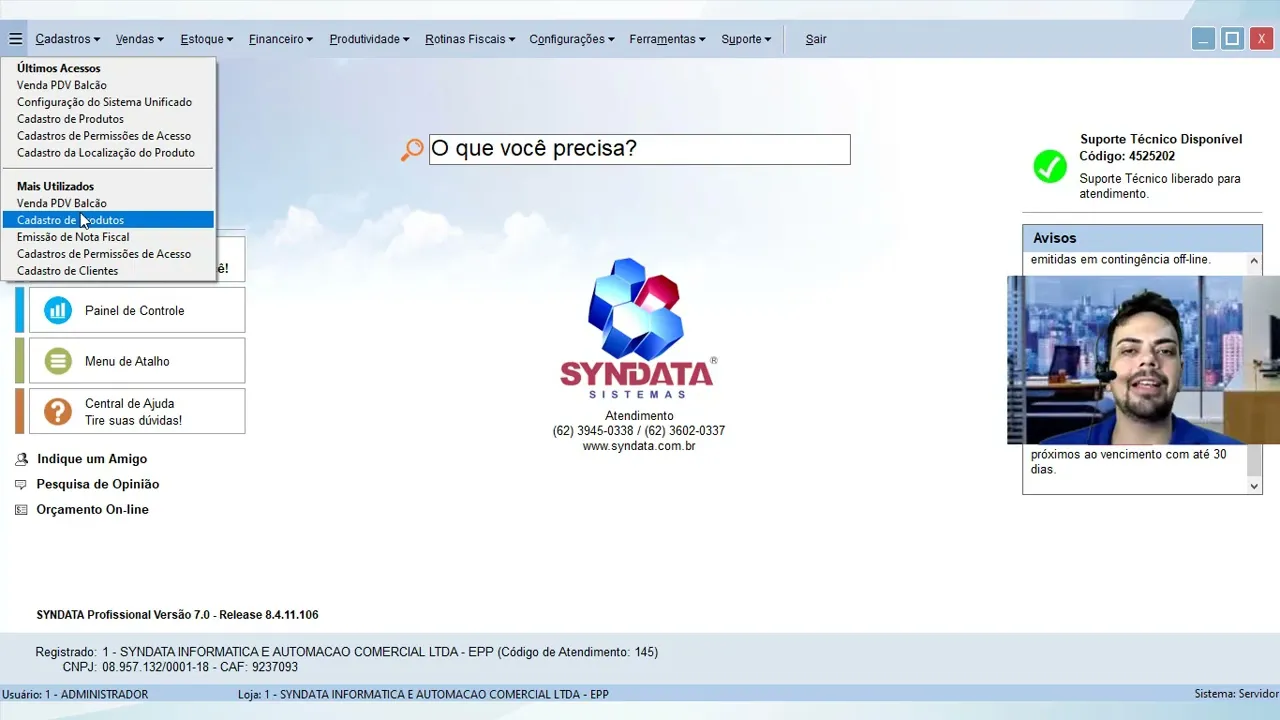Screen dimensions: 1280x720
Task: Click the Suporte Técnico Disponível heading
Action: (1161, 140)
